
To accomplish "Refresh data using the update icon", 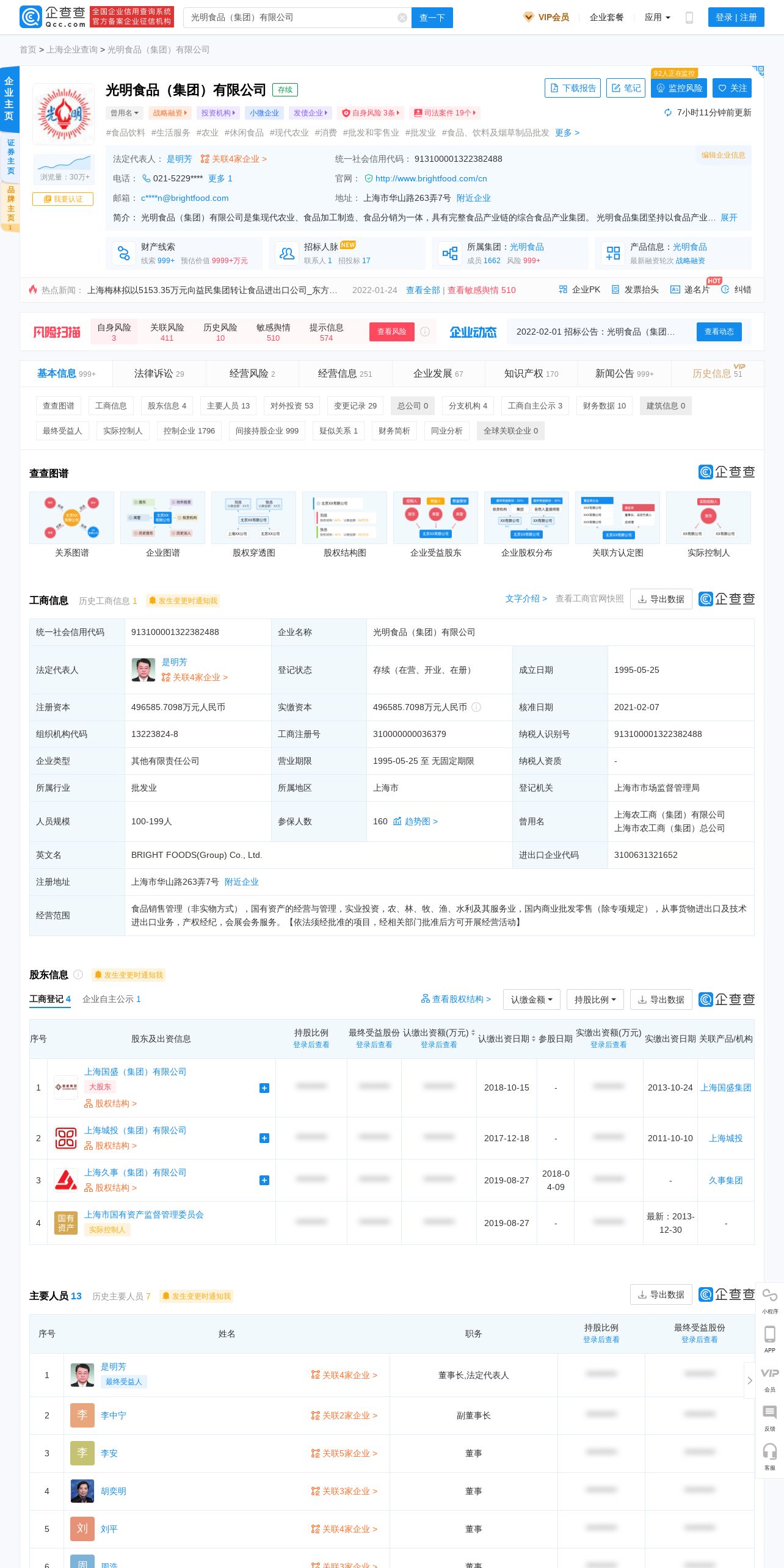I will (668, 112).
